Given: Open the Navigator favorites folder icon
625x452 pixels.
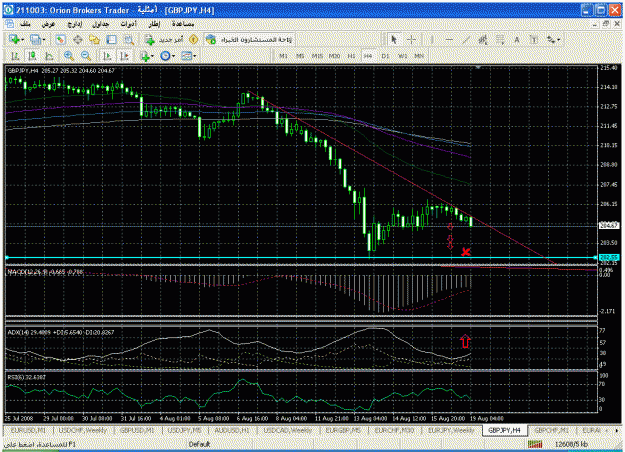Looking at the screenshot, I should pos(94,39).
